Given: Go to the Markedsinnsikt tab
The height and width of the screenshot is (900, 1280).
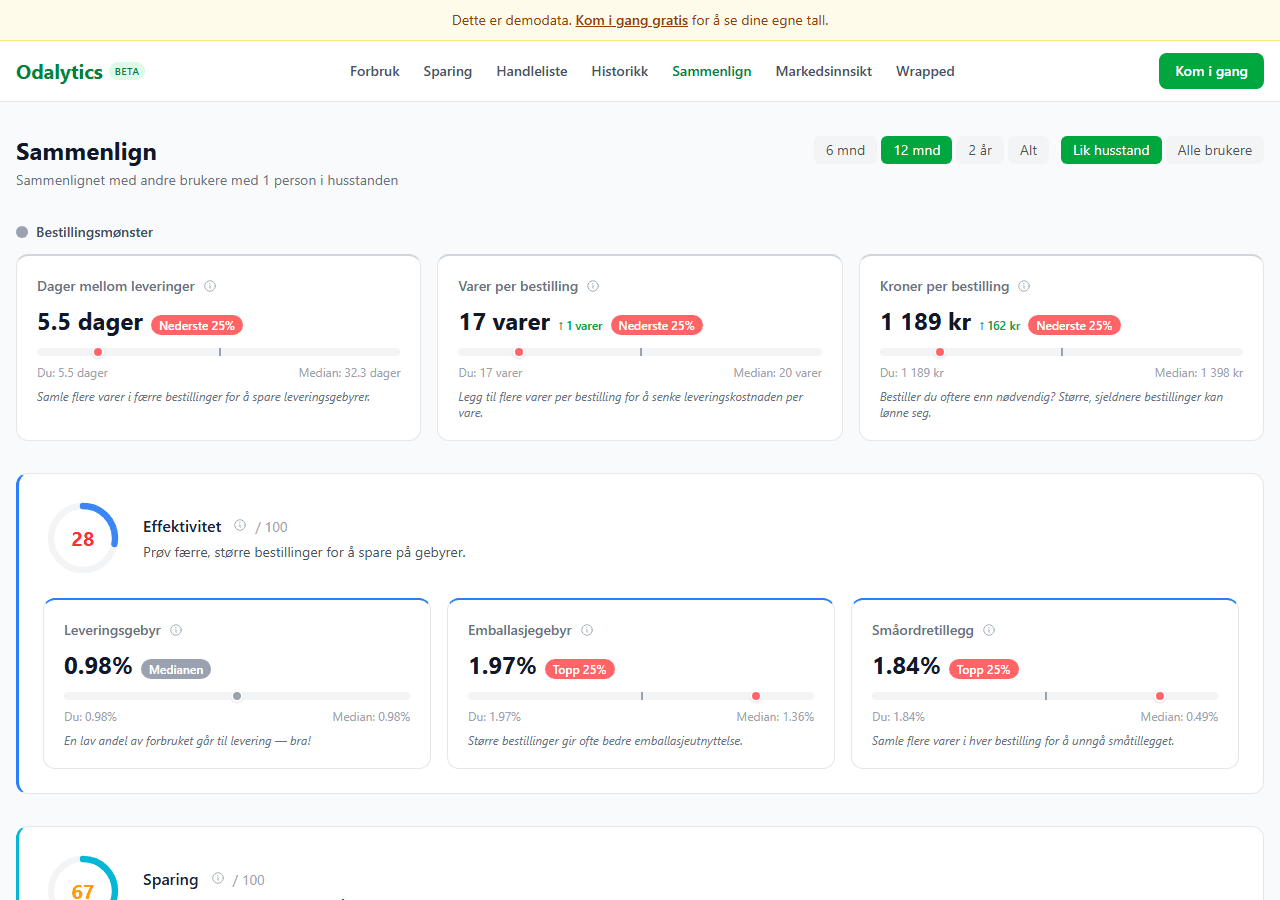Looking at the screenshot, I should coord(823,71).
